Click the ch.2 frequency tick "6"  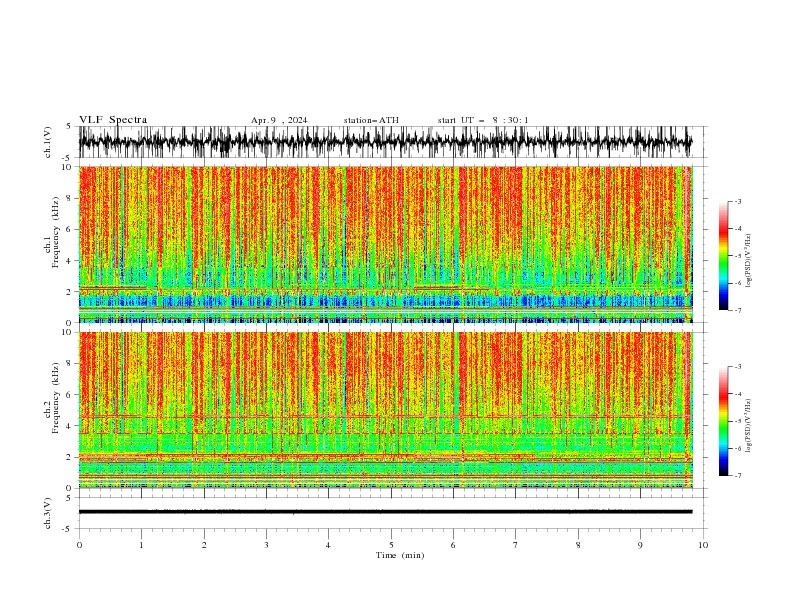tap(70, 395)
